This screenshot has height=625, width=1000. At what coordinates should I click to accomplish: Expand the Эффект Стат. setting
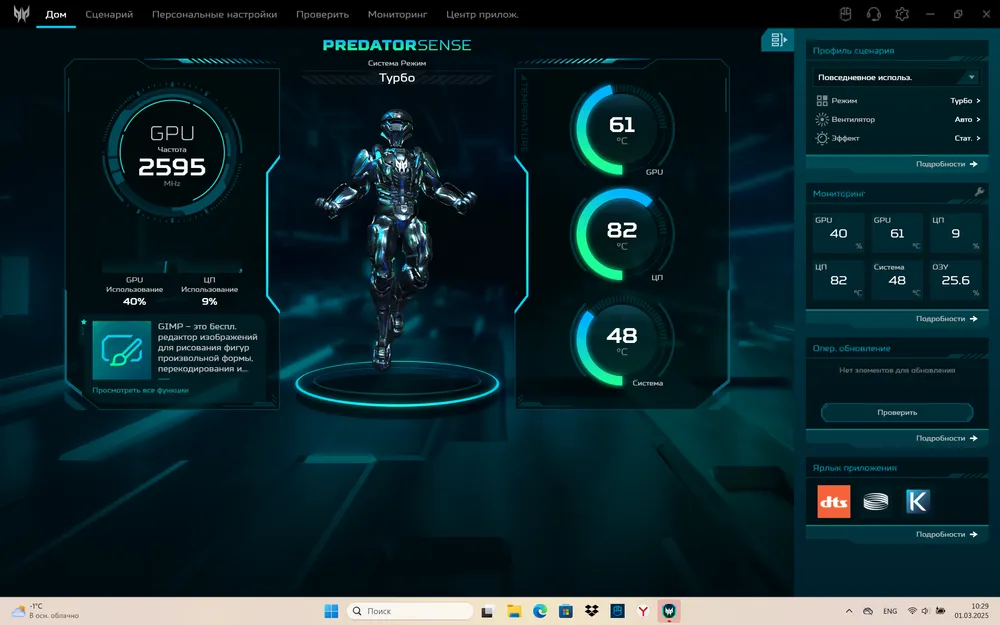point(966,138)
